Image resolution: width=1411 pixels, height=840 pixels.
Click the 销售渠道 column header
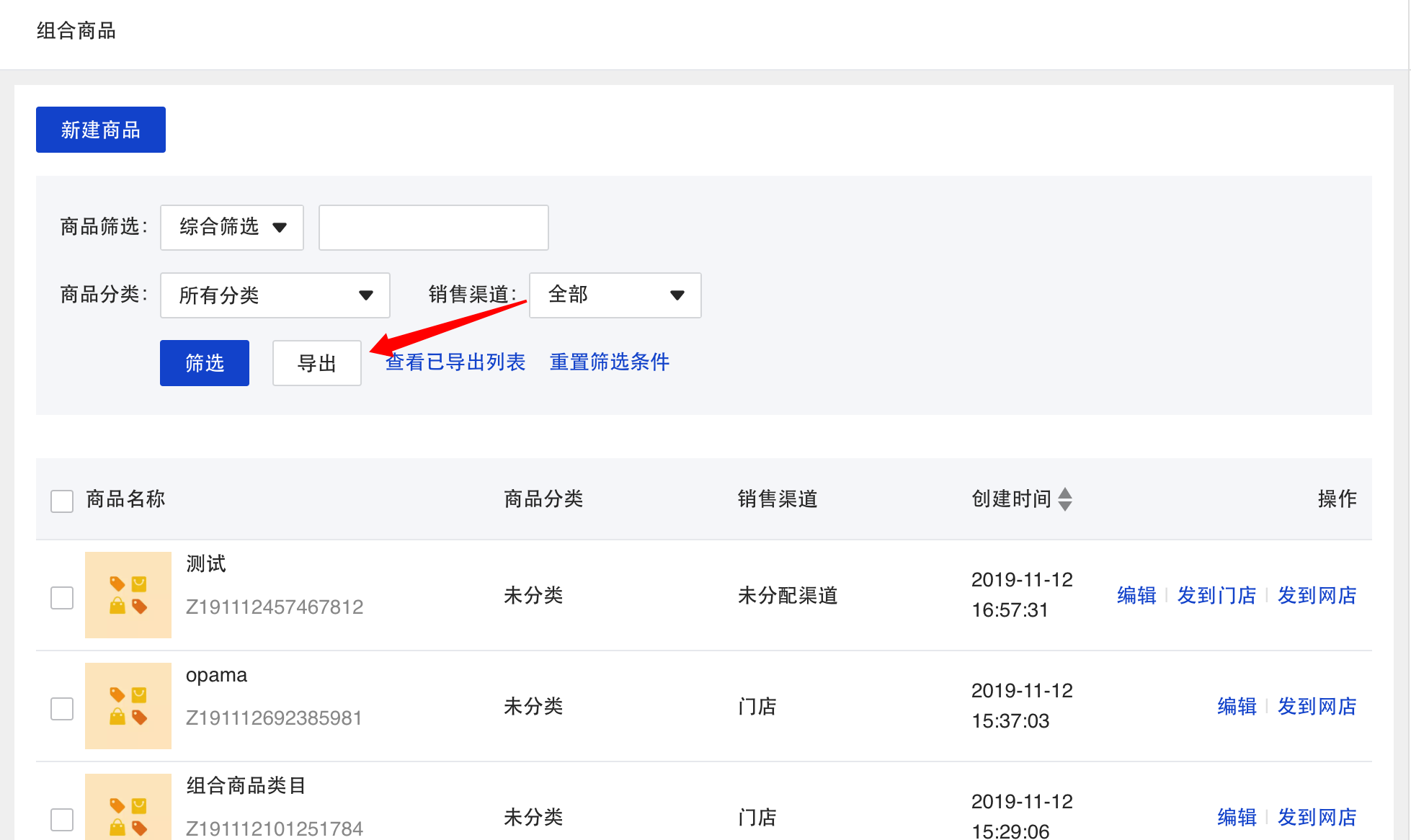[778, 499]
